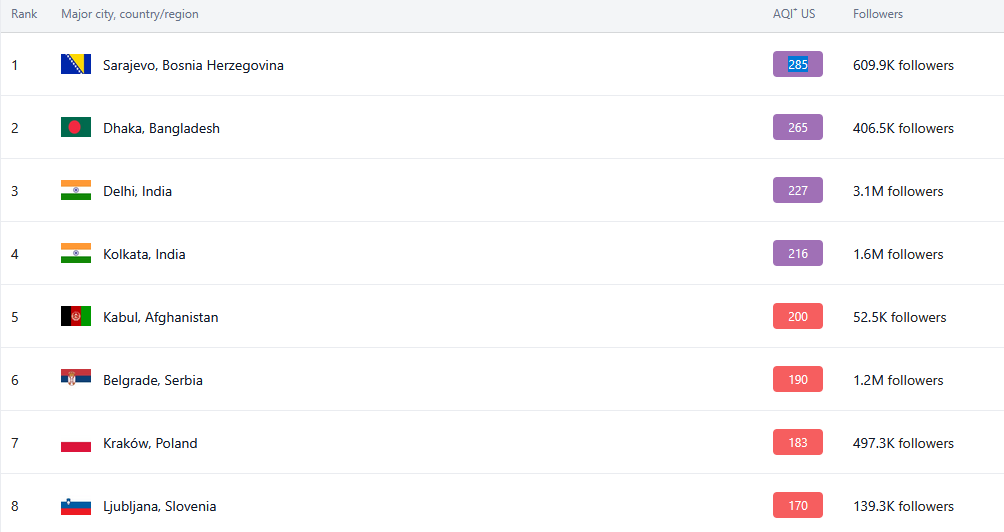
Task: Click the purple 265 AQI badge
Action: coord(797,128)
